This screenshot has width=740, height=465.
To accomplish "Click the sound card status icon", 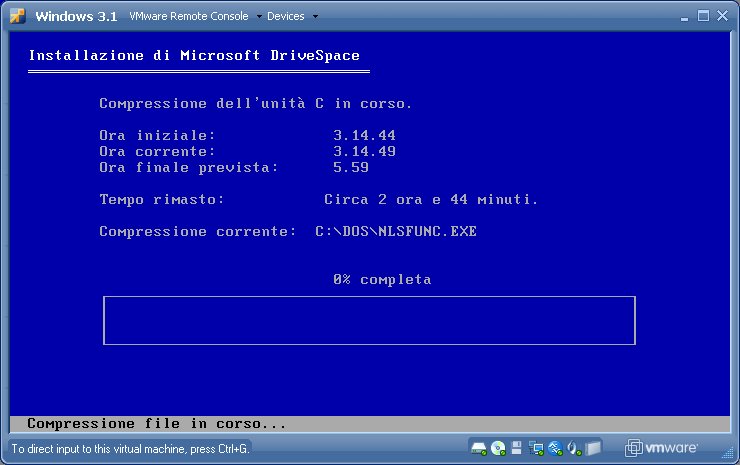I will [x=574, y=448].
